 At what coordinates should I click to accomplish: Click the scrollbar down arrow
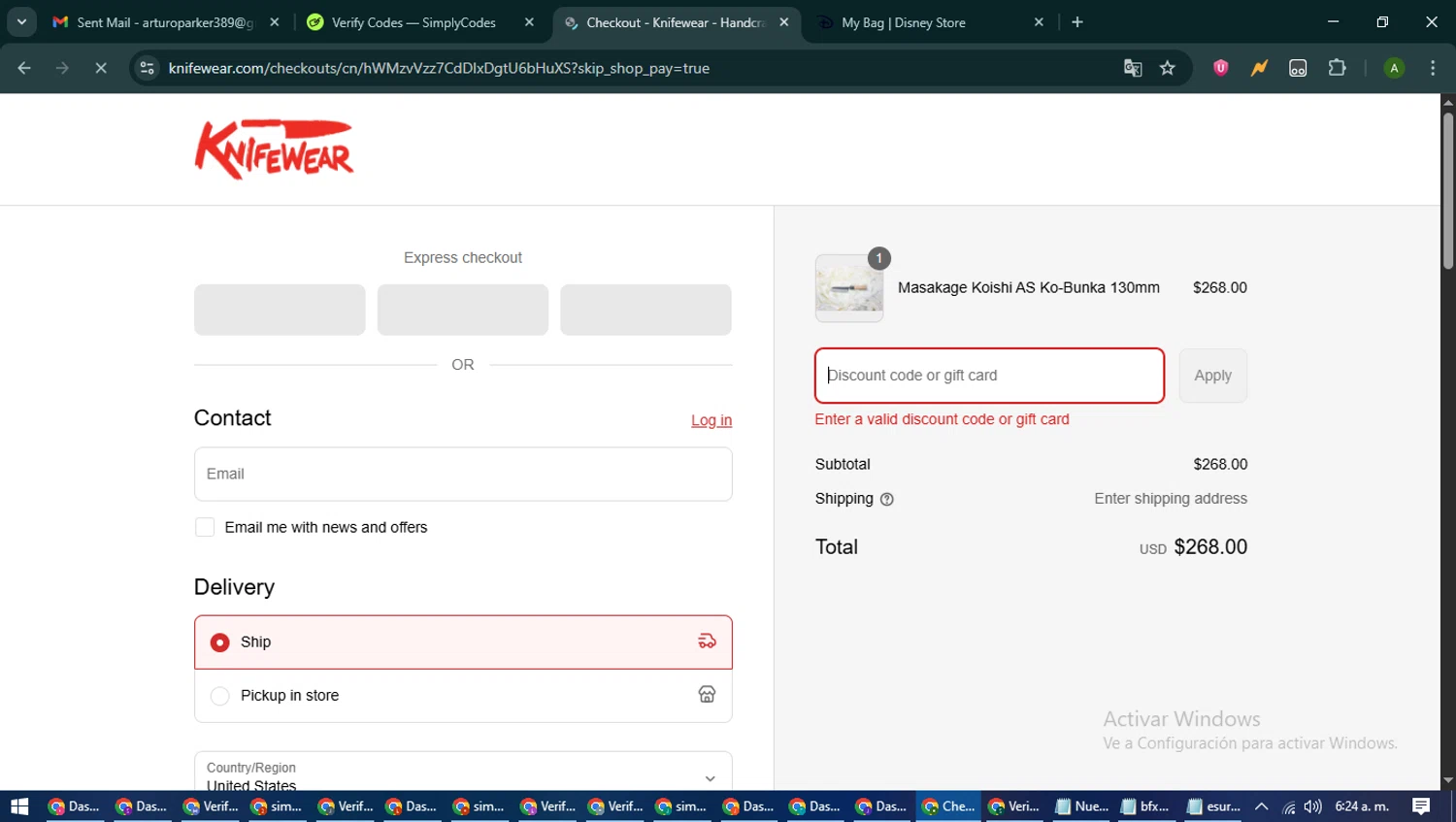pyautogui.click(x=1448, y=780)
